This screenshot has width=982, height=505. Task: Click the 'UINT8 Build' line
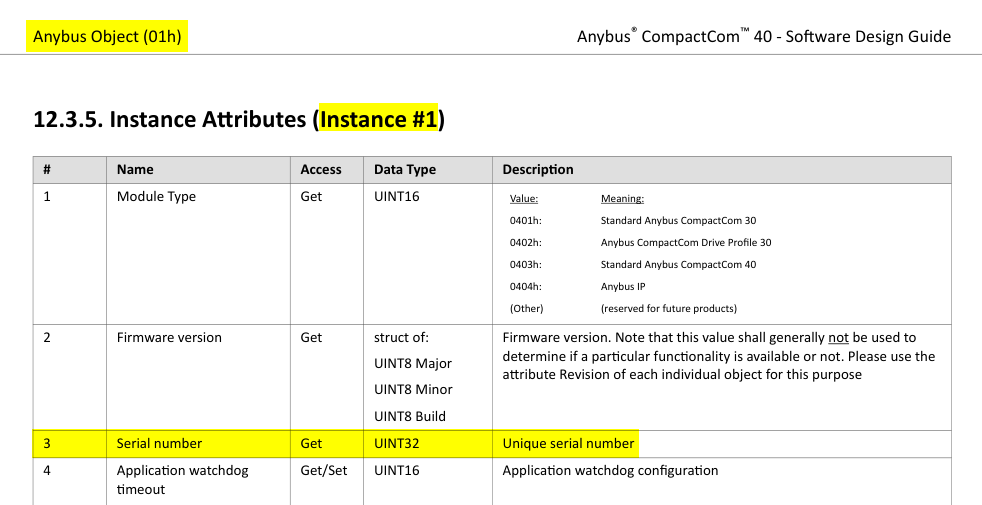click(410, 416)
